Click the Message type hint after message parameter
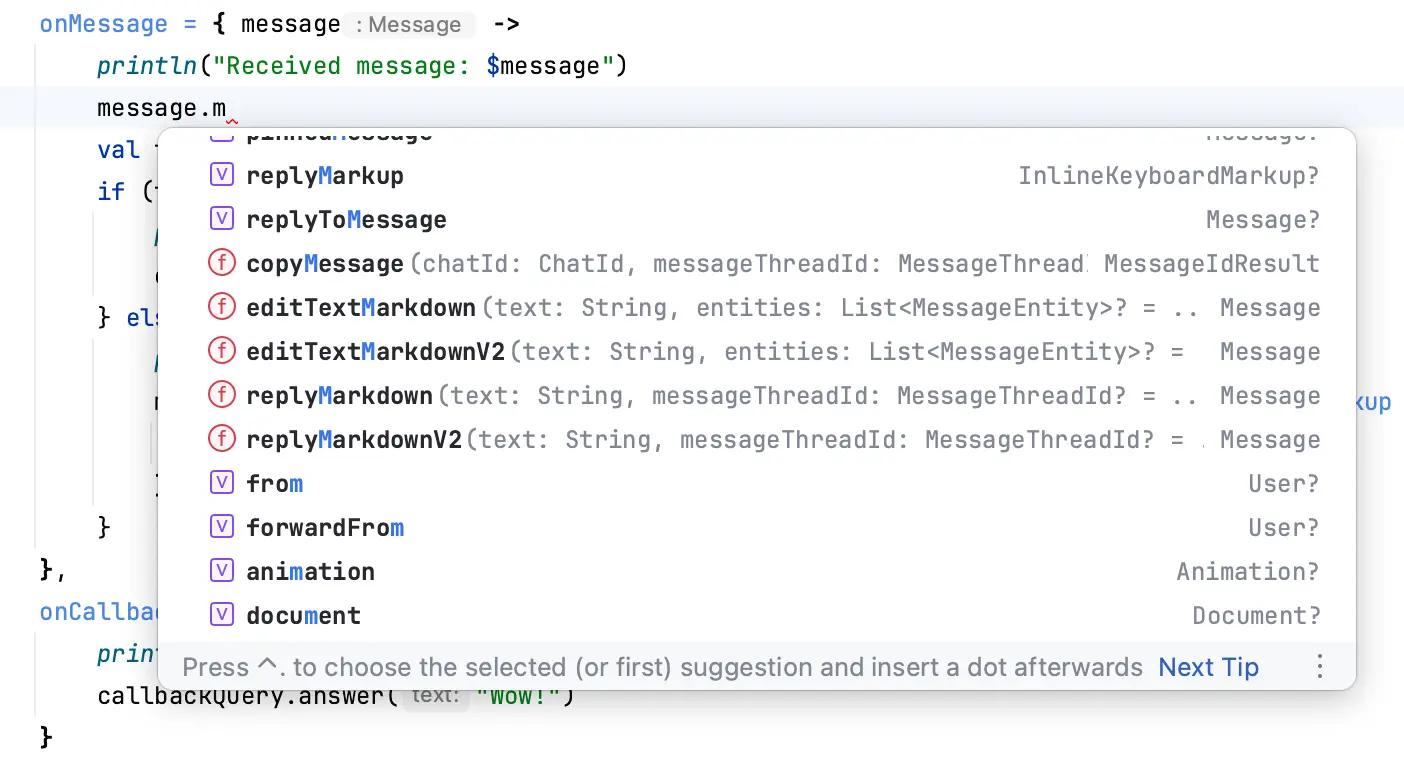This screenshot has height=762, width=1404. click(409, 24)
